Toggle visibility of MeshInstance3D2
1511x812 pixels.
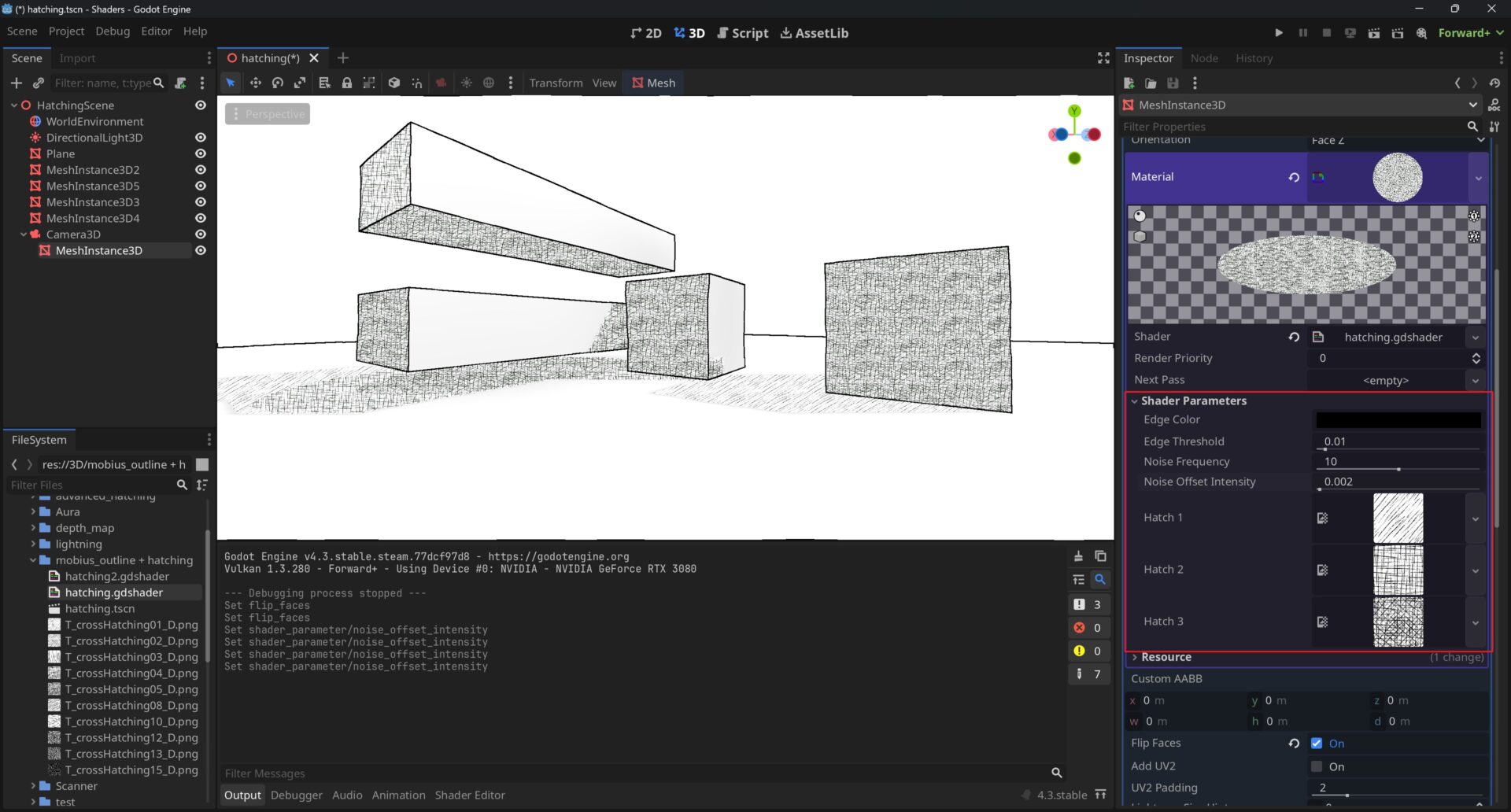tap(201, 169)
